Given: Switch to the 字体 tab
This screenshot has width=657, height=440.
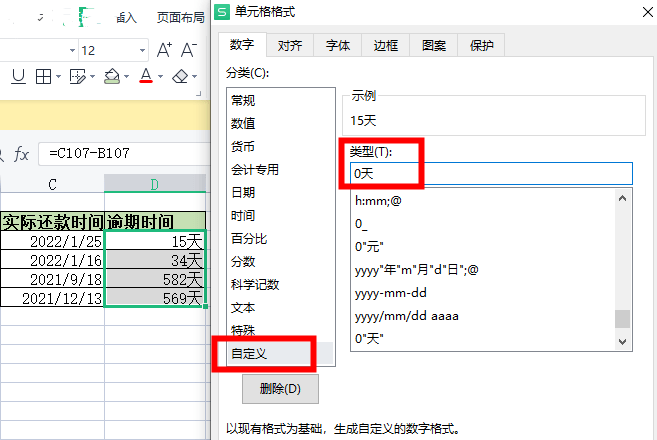Looking at the screenshot, I should (x=338, y=45).
